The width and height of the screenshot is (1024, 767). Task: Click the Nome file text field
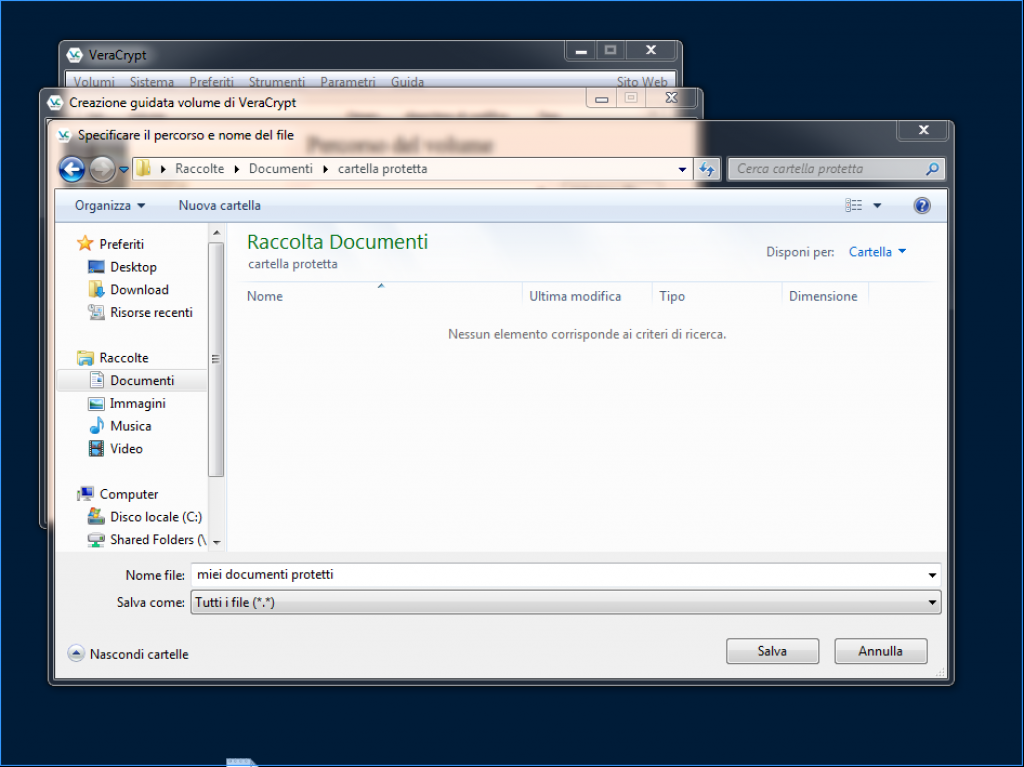[x=558, y=575]
